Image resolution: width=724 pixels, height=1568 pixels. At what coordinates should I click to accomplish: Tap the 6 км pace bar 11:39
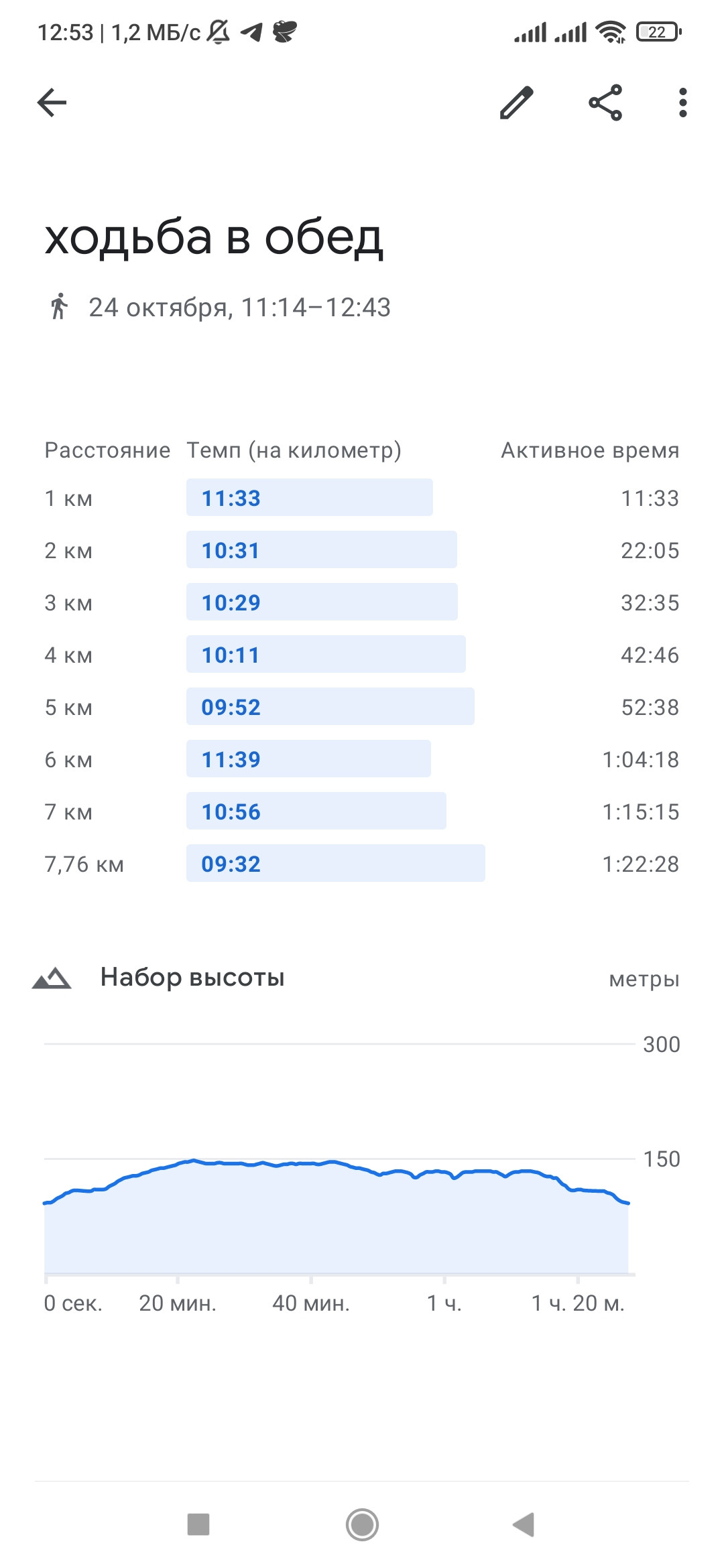pos(308,759)
